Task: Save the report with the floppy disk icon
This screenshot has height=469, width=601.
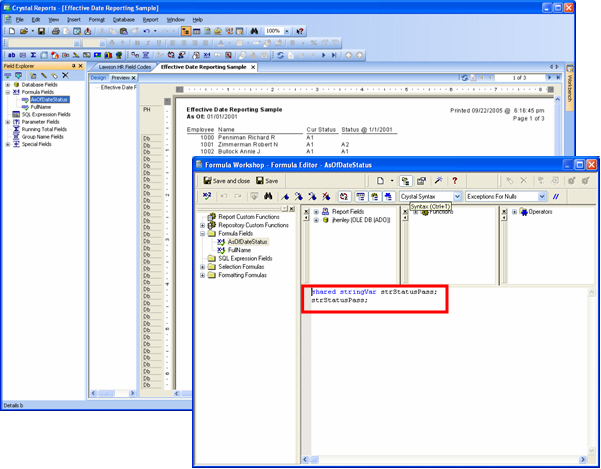Action: click(41, 31)
